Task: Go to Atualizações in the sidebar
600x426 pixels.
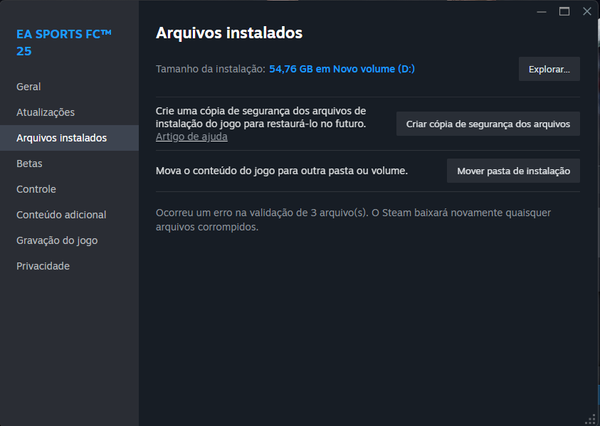Action: pyautogui.click(x=69, y=112)
